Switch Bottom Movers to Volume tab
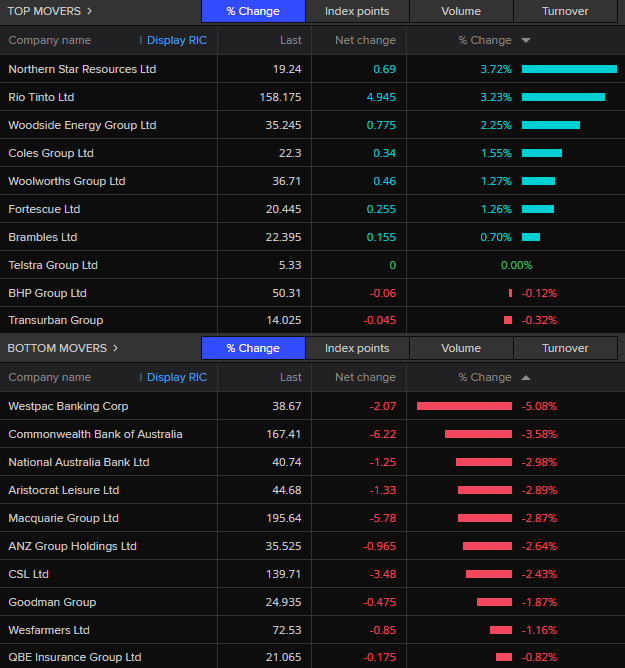Screen dimensions: 625x668 [x=461, y=348]
